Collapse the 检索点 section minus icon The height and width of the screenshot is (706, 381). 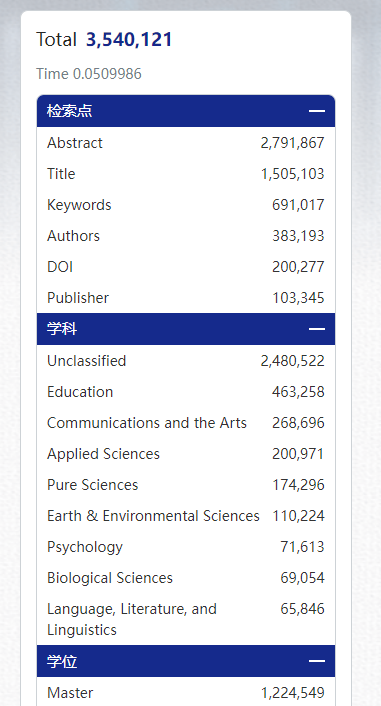(x=317, y=111)
